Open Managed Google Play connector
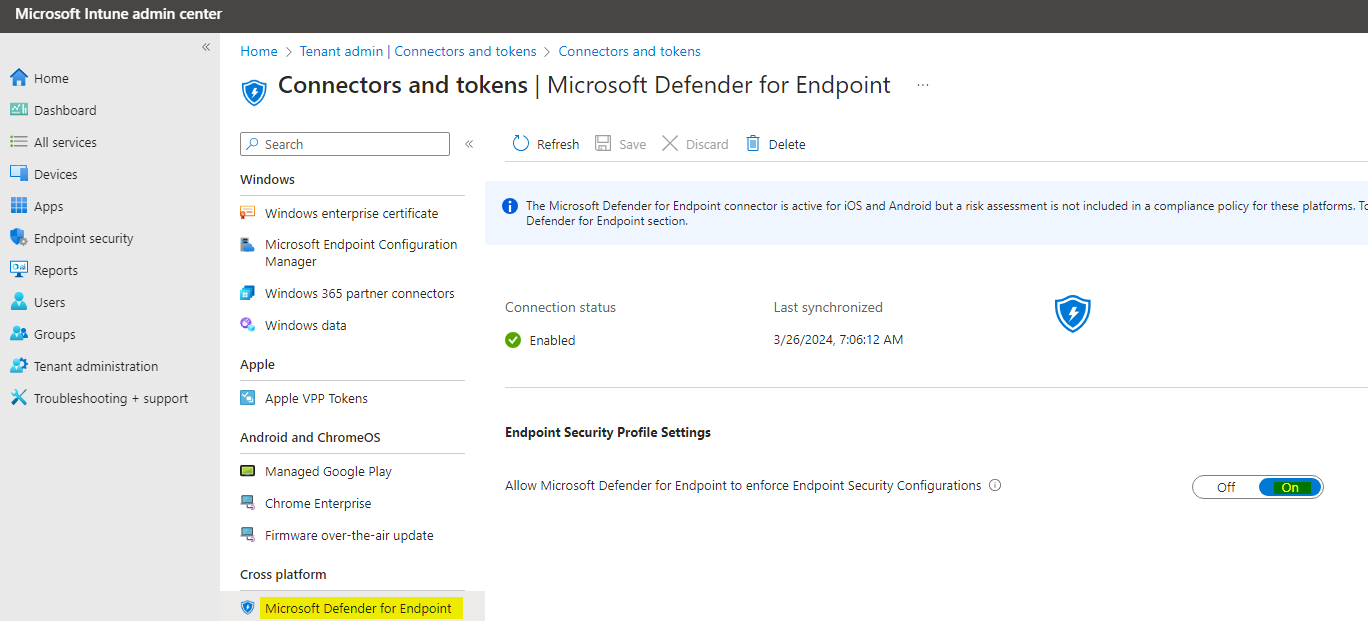Image resolution: width=1368 pixels, height=621 pixels. click(x=328, y=471)
